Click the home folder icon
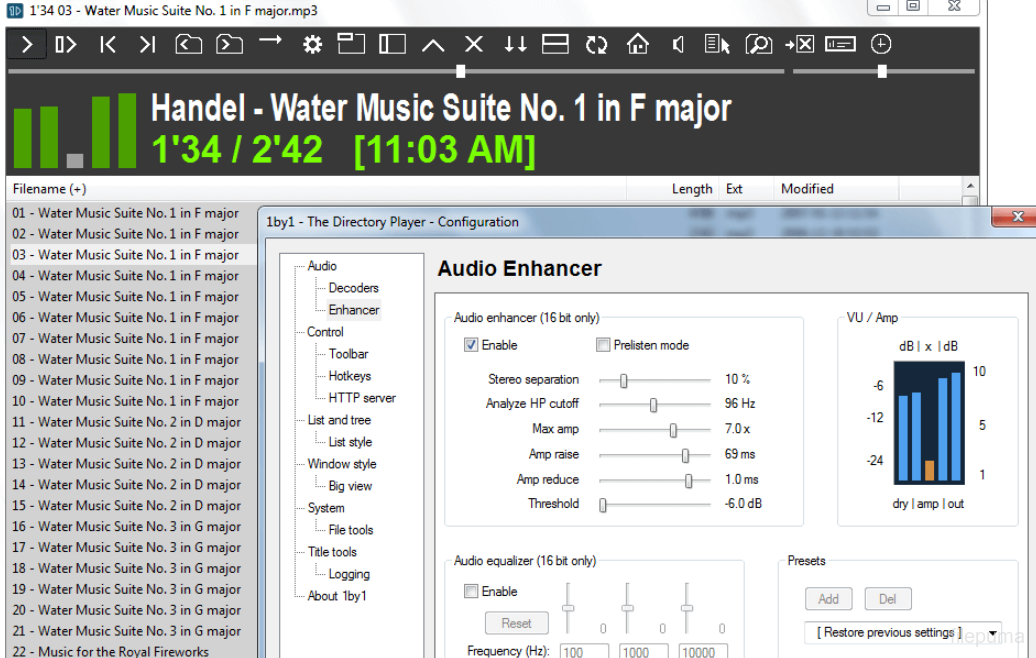This screenshot has height=658, width=1036. pos(638,44)
